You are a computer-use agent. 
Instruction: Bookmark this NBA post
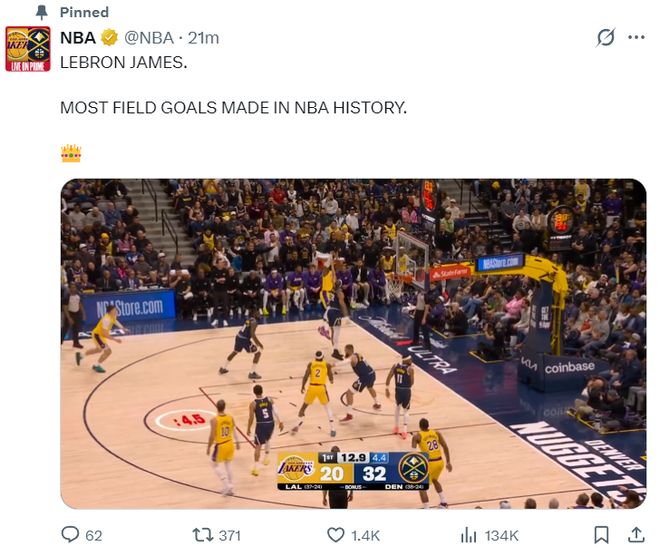coord(601,535)
